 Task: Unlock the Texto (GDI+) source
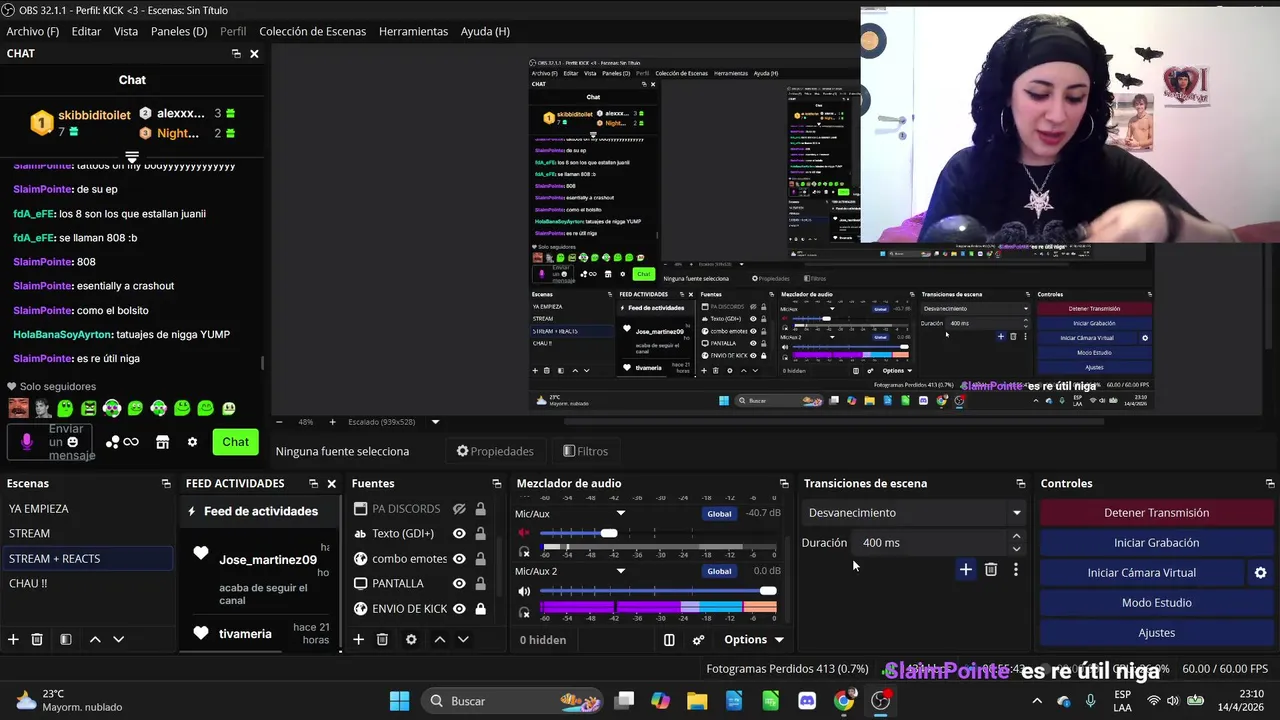pyautogui.click(x=481, y=534)
